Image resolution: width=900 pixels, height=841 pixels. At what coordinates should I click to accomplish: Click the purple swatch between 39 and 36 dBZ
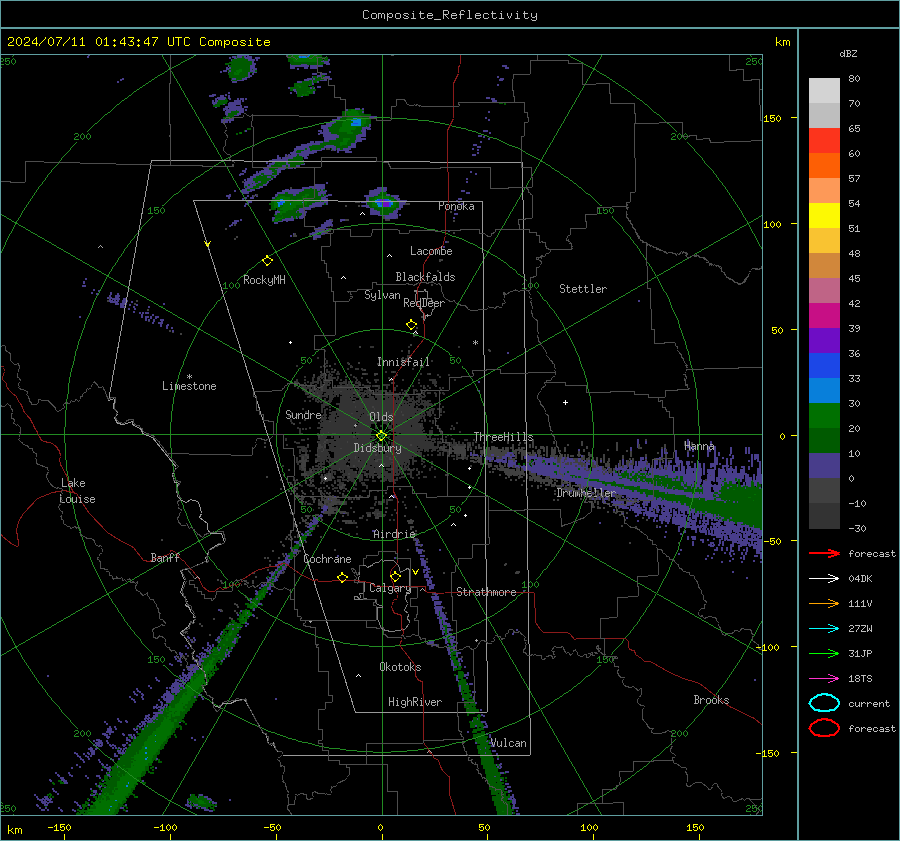click(824, 340)
